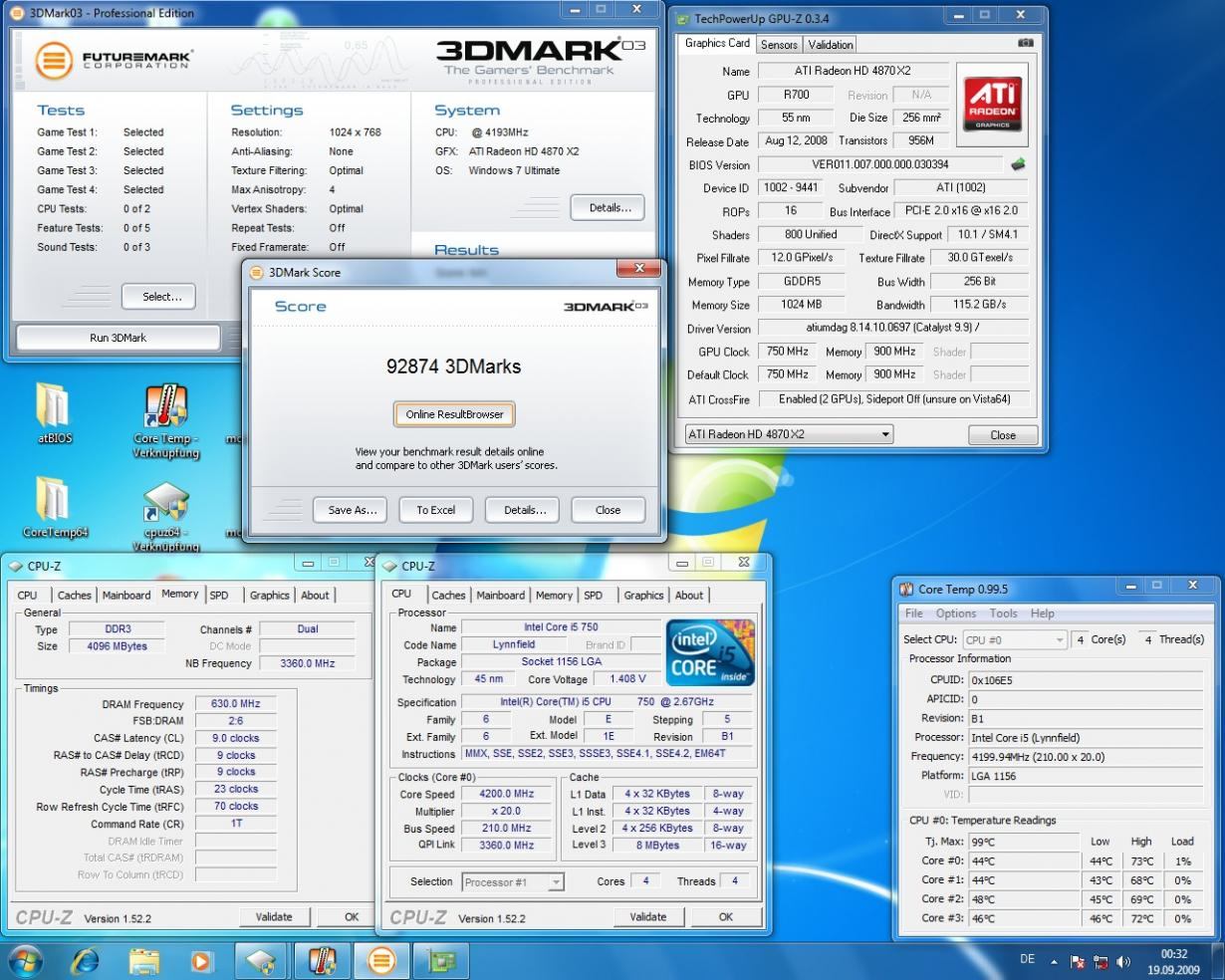Viewport: 1225px width, 980px height.
Task: Open Core Temp Options menu
Action: pyautogui.click(x=956, y=613)
